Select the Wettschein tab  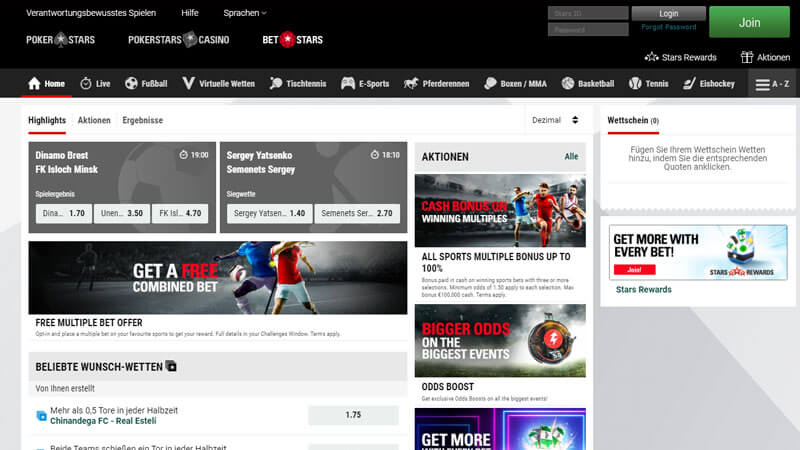coord(633,120)
